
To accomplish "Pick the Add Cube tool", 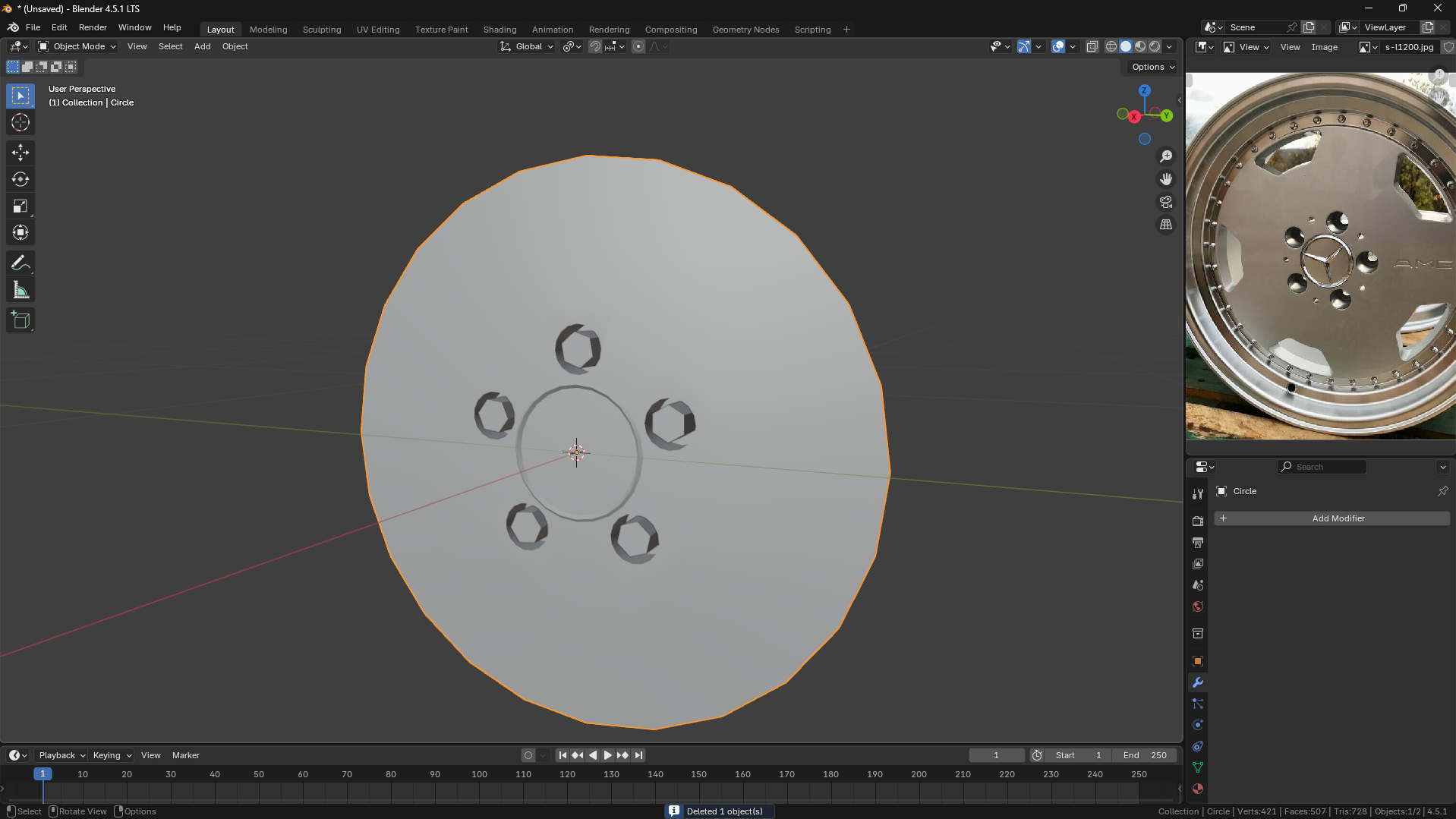I will (x=20, y=320).
